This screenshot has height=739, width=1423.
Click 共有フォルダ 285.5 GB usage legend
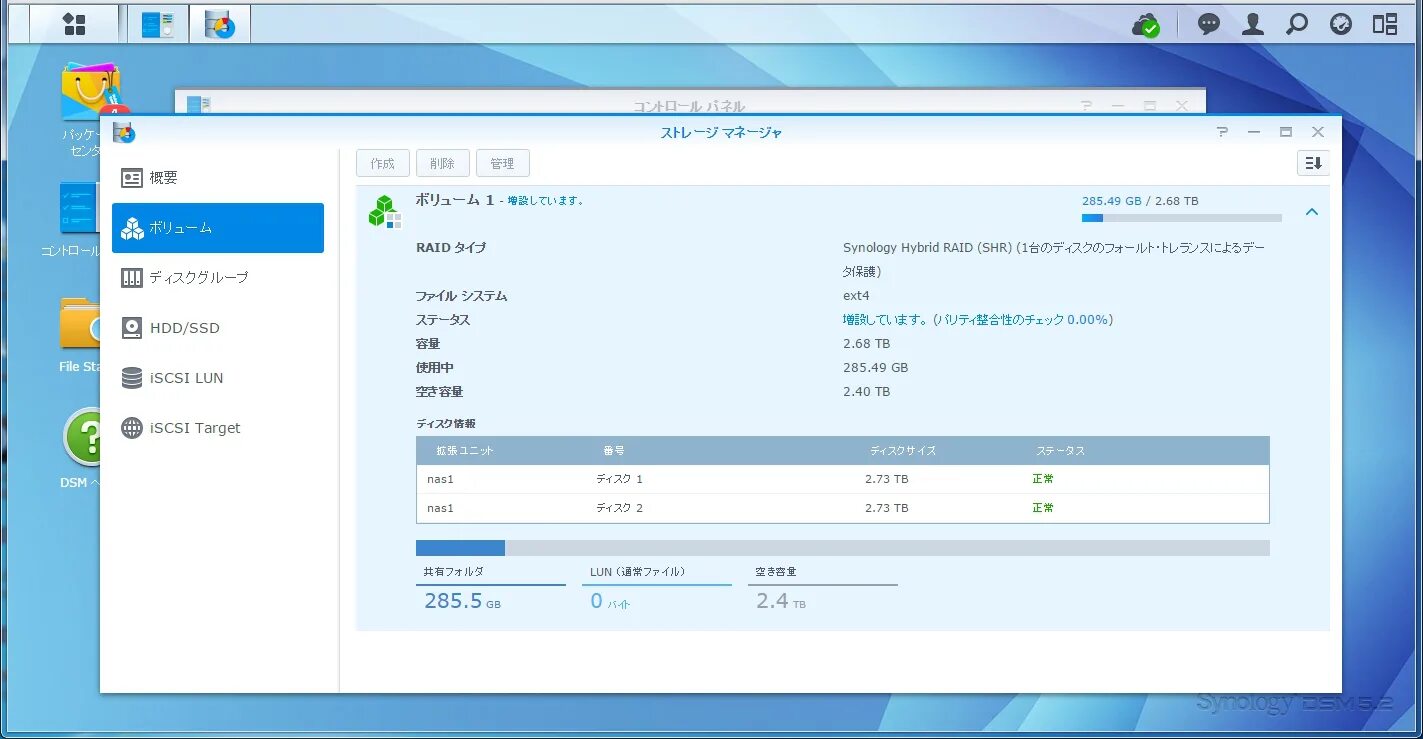491,590
